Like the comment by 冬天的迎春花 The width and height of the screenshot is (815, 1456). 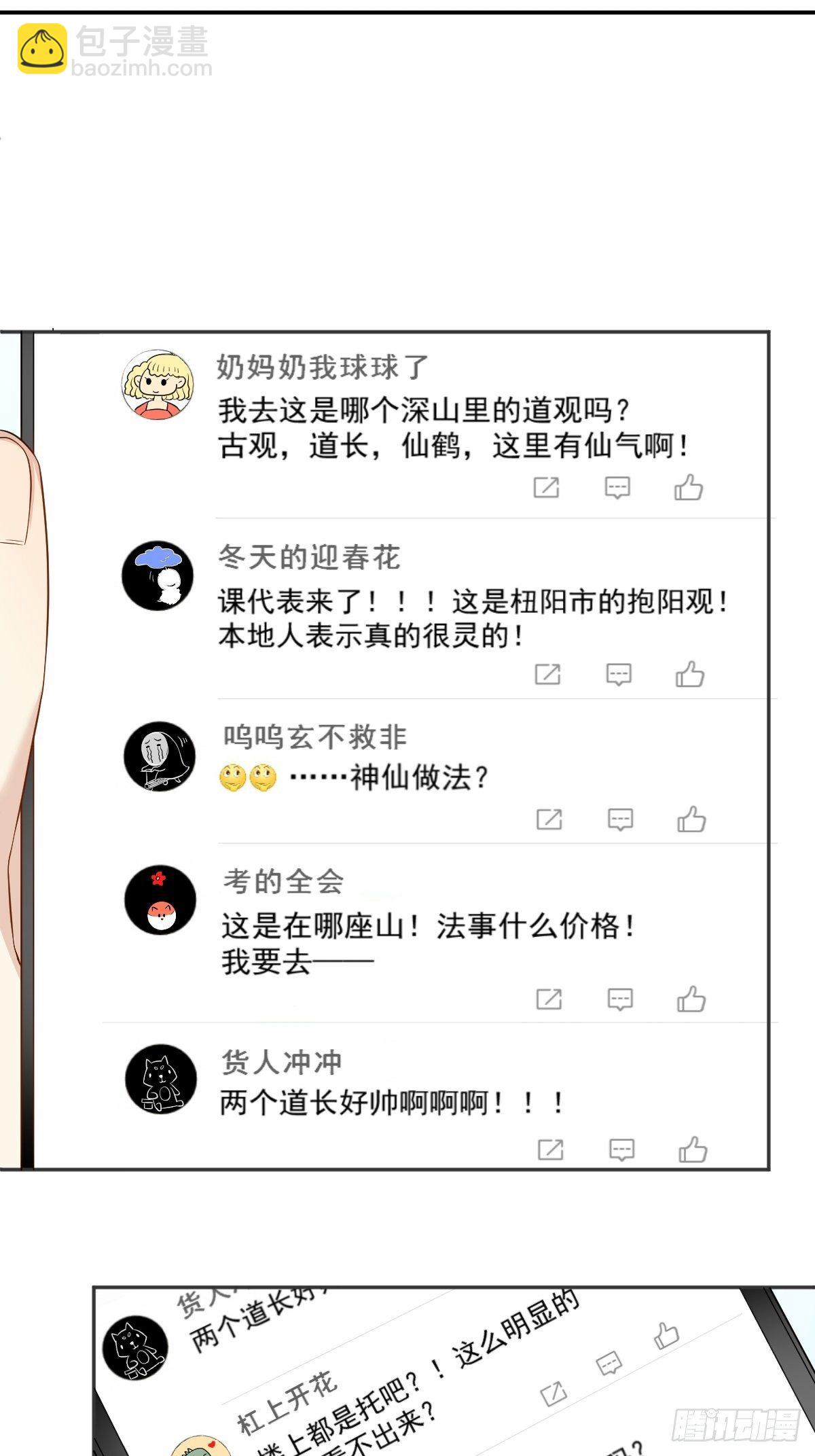coord(690,674)
